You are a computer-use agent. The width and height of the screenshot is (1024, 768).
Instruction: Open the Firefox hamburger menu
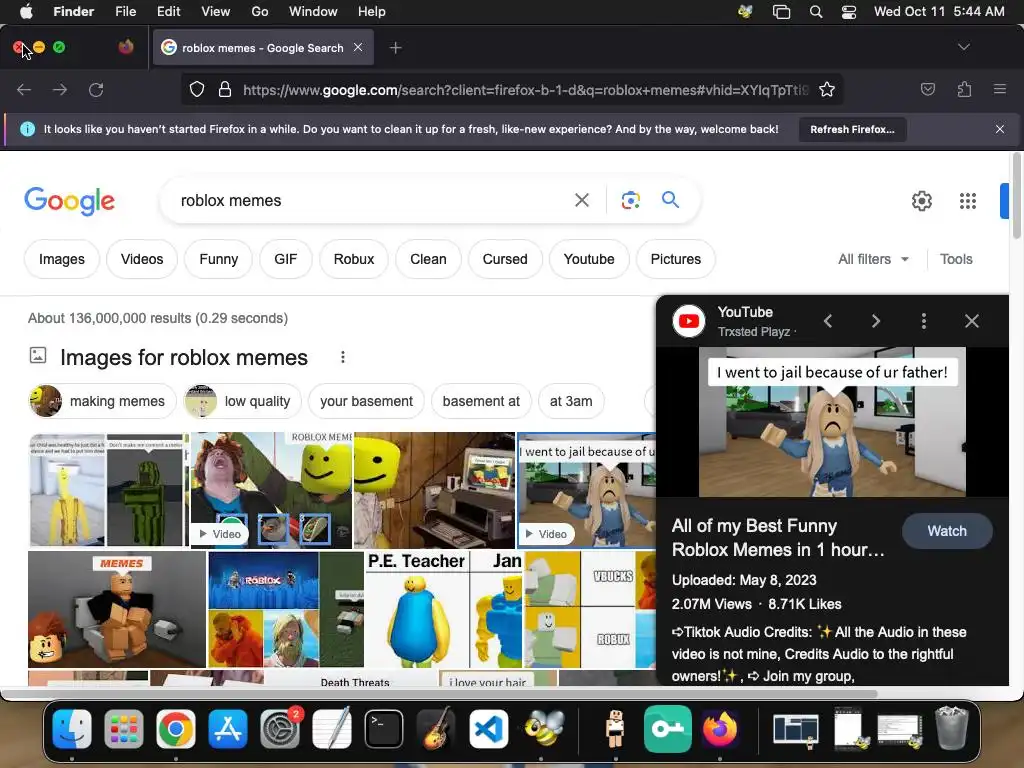pyautogui.click(x=1000, y=89)
